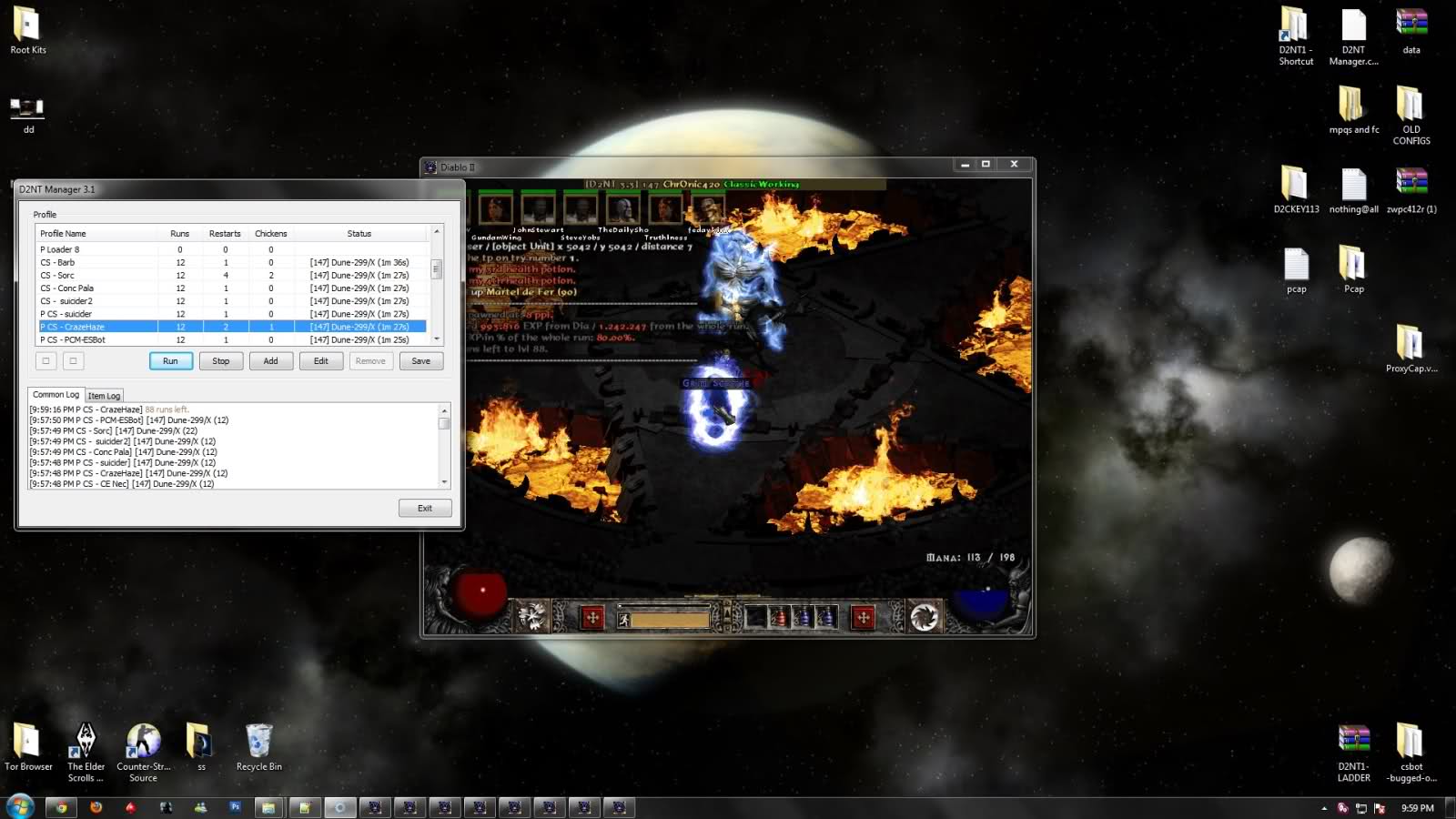The width and height of the screenshot is (1456, 819).
Task: Click the profile list scroll up arrow
Action: 437,232
